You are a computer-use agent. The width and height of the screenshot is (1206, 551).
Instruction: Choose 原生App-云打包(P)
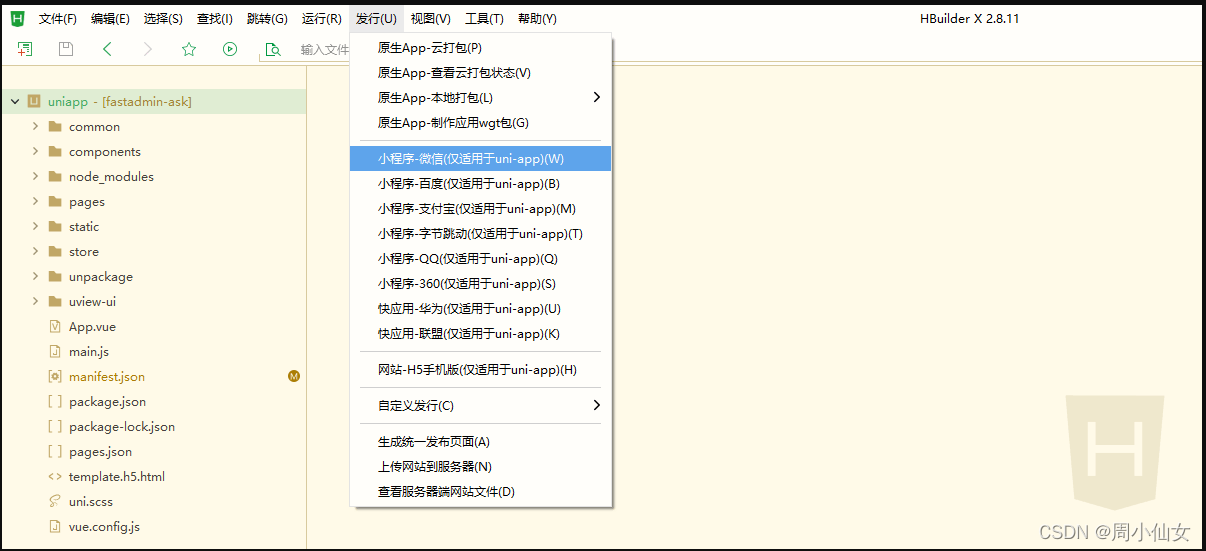[x=480, y=48]
